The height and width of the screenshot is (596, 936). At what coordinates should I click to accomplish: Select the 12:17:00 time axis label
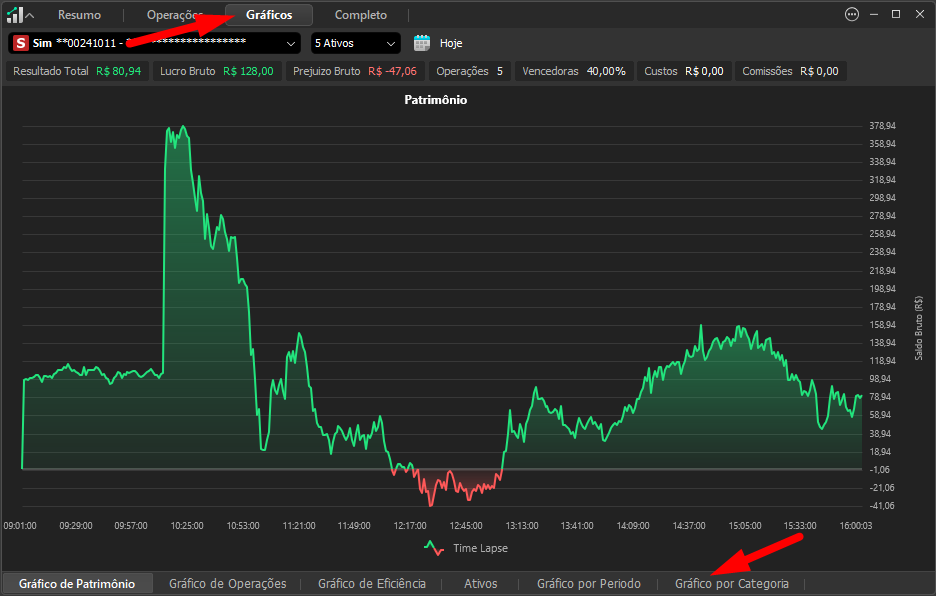[410, 526]
